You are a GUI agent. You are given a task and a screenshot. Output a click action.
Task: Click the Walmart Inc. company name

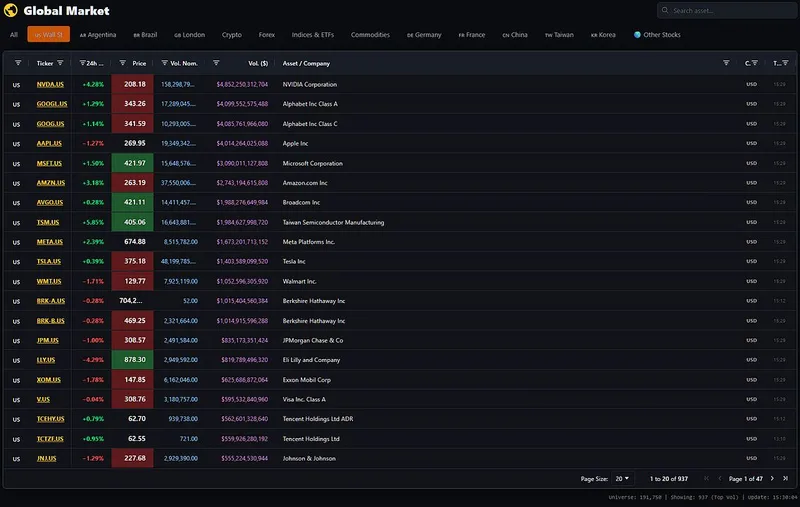[x=299, y=281]
